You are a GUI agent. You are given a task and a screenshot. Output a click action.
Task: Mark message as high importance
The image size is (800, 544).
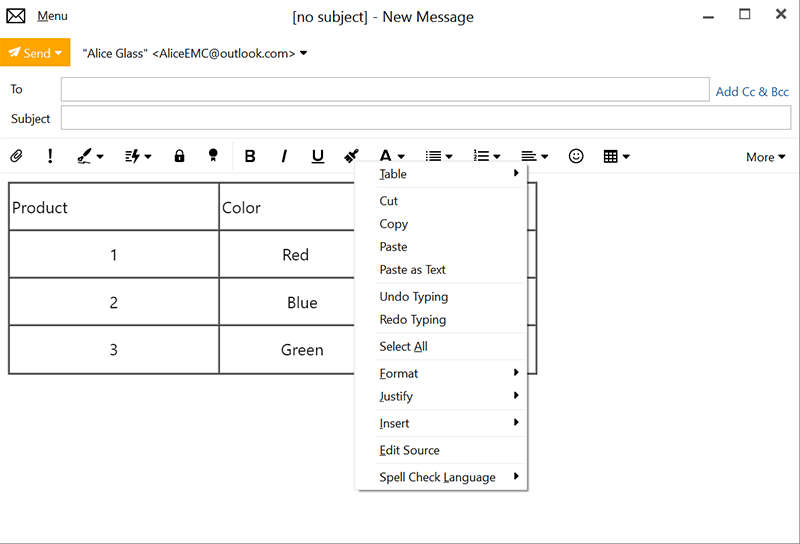(x=49, y=156)
